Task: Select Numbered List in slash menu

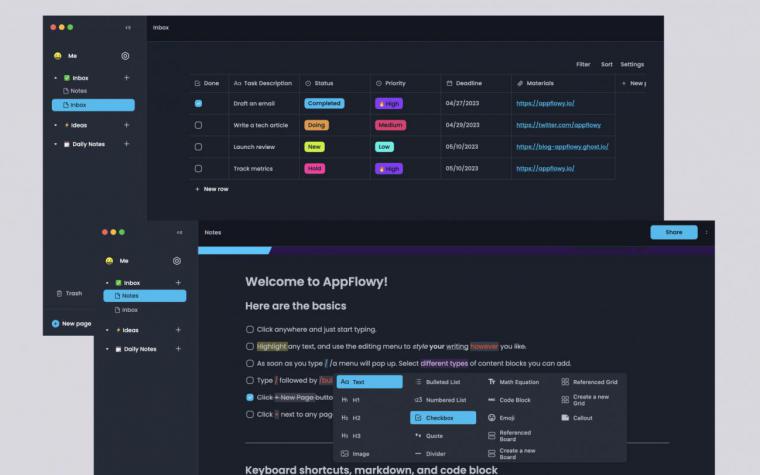Action: [440, 400]
